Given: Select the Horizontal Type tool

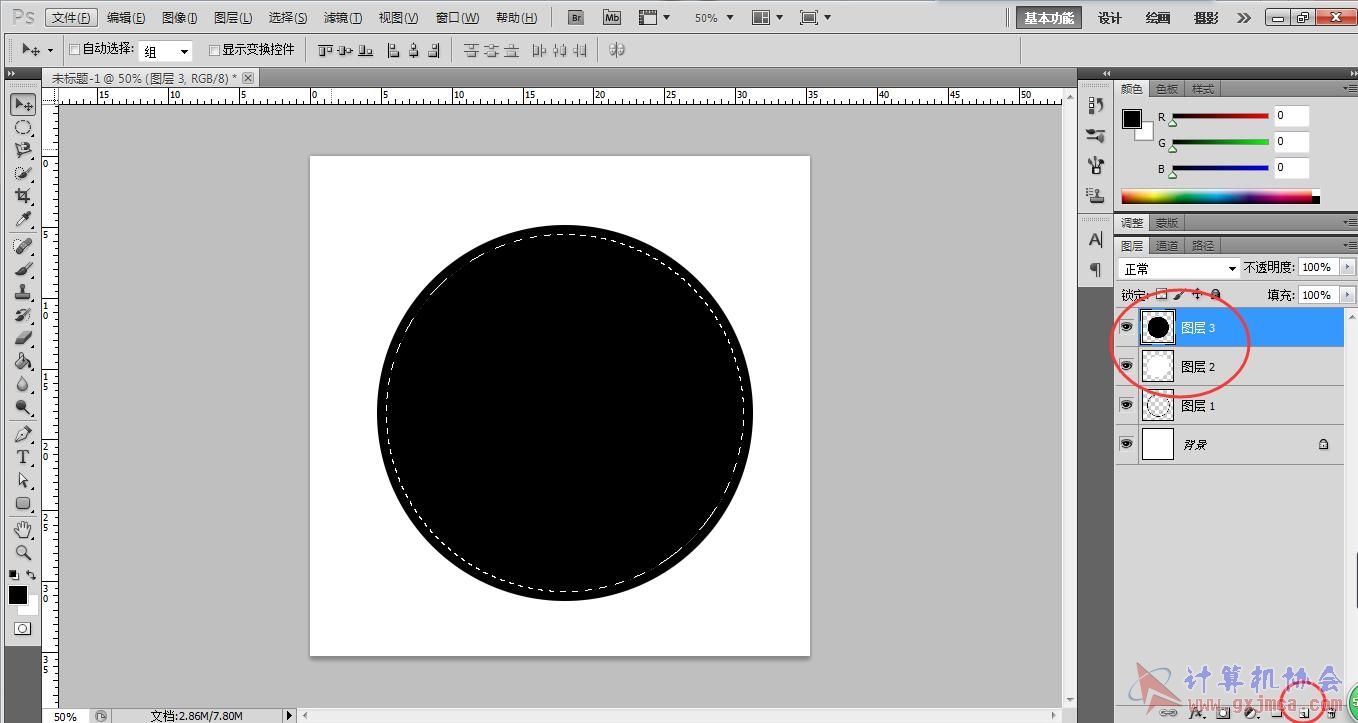Looking at the screenshot, I should [23, 458].
